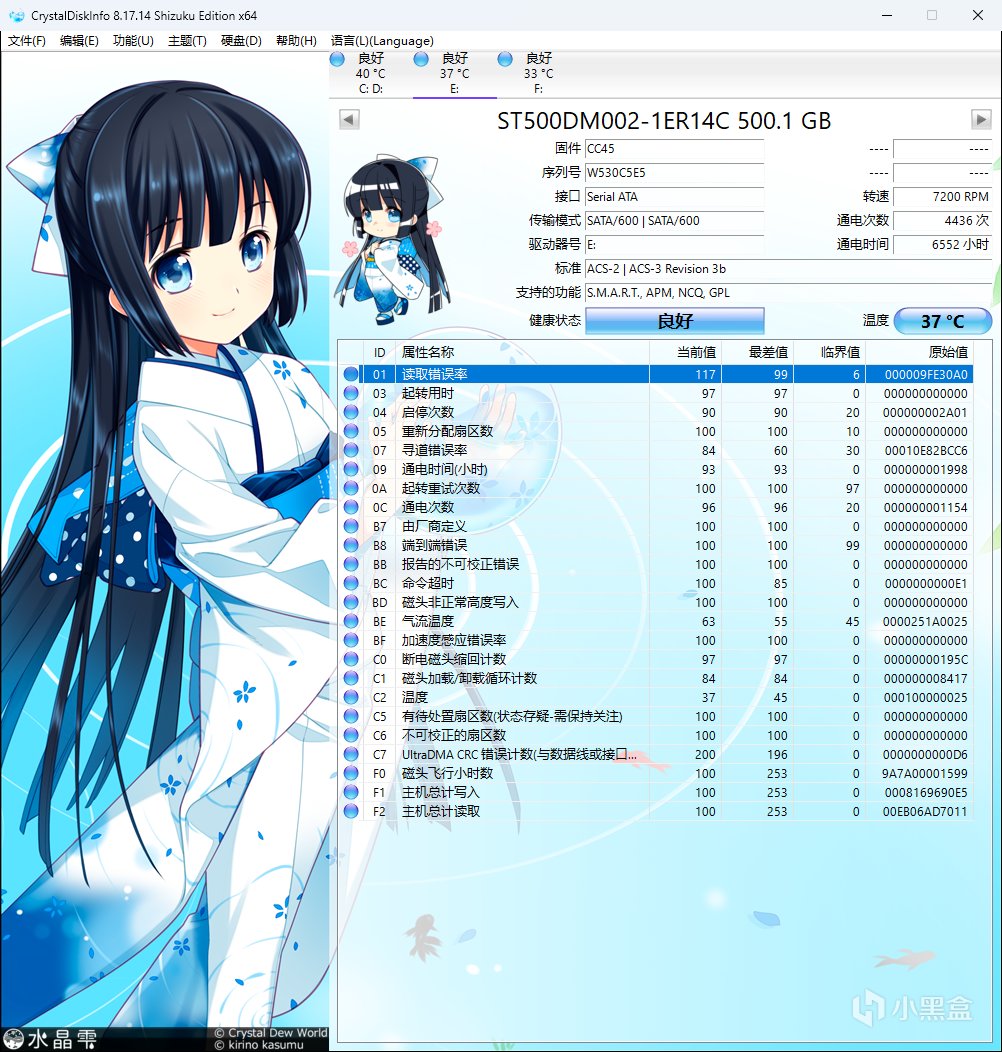Open the 功能(U) menu

[134, 41]
